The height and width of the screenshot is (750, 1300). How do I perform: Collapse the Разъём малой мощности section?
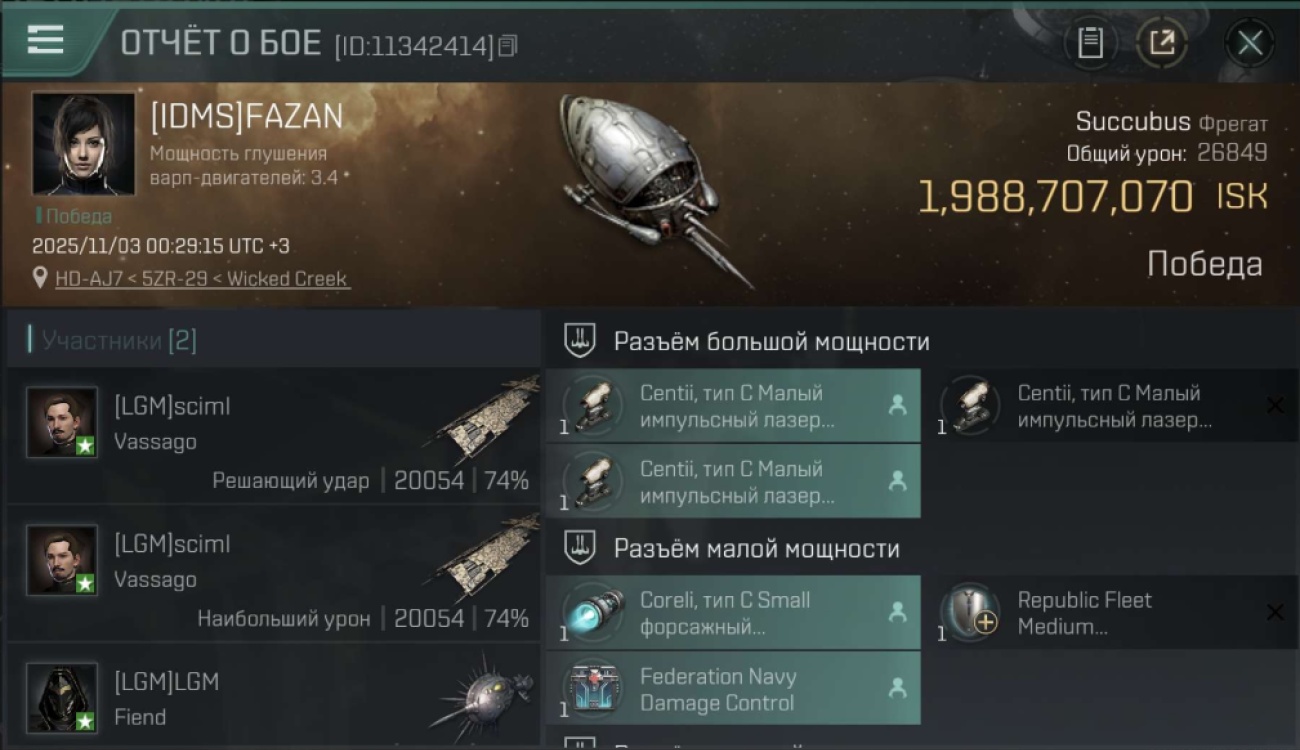click(732, 548)
